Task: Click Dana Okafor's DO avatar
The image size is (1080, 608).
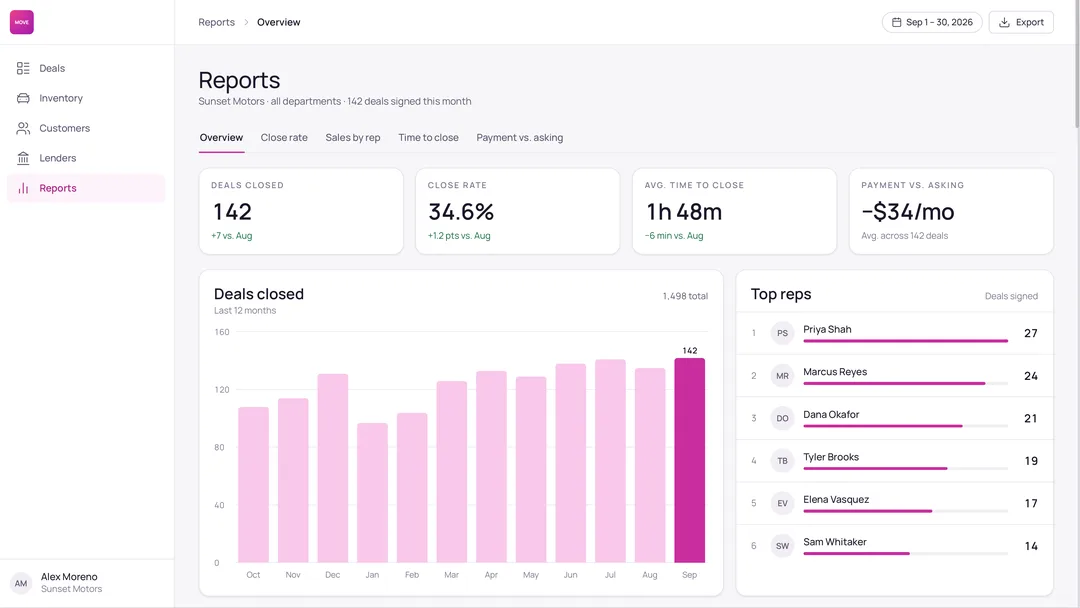Action: pyautogui.click(x=782, y=418)
